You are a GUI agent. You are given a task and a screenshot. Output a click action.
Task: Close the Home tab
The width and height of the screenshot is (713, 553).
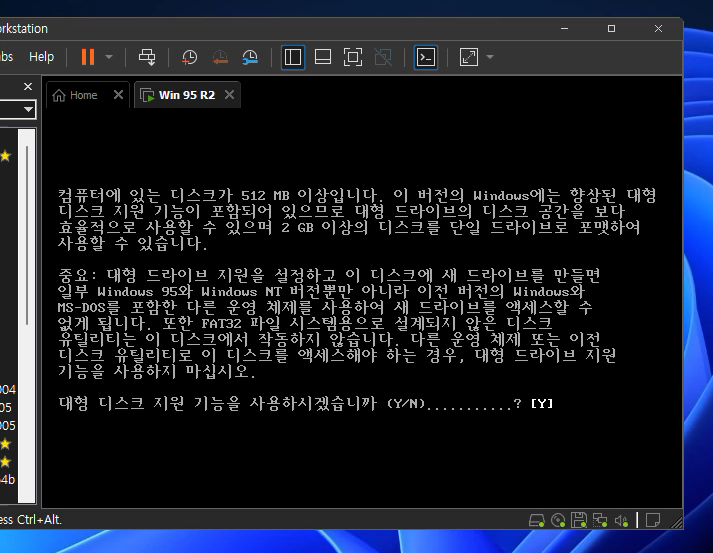point(118,95)
